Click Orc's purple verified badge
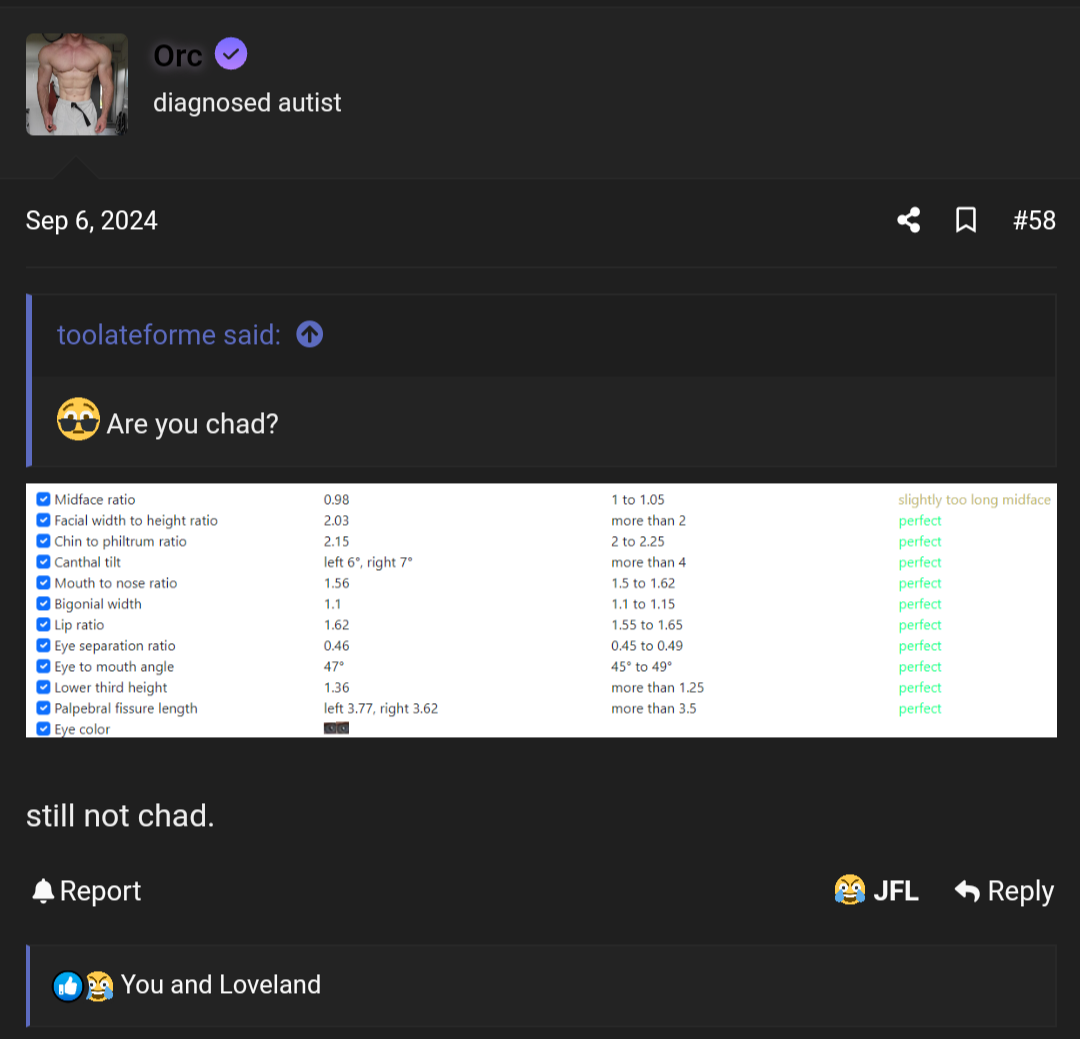 231,53
